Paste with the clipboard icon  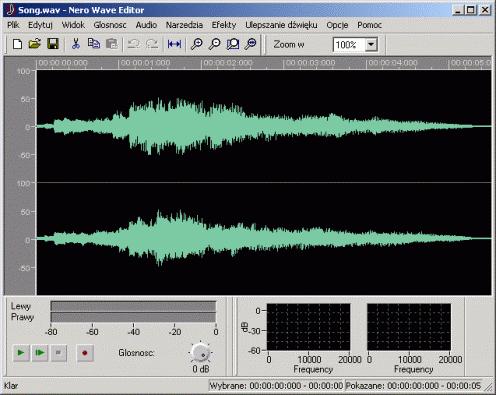tap(112, 44)
